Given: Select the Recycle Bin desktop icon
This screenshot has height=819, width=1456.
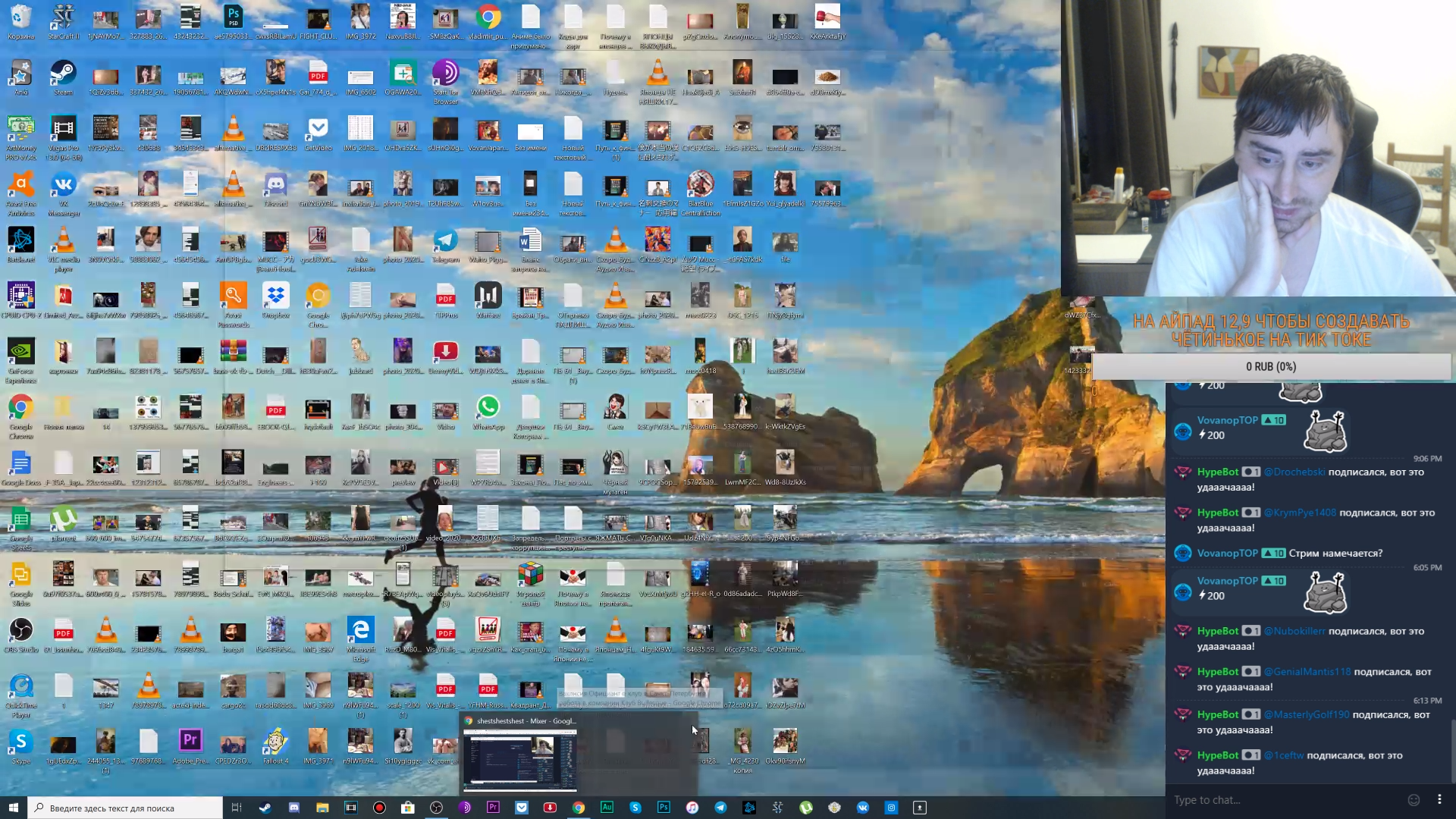Looking at the screenshot, I should point(20,18).
